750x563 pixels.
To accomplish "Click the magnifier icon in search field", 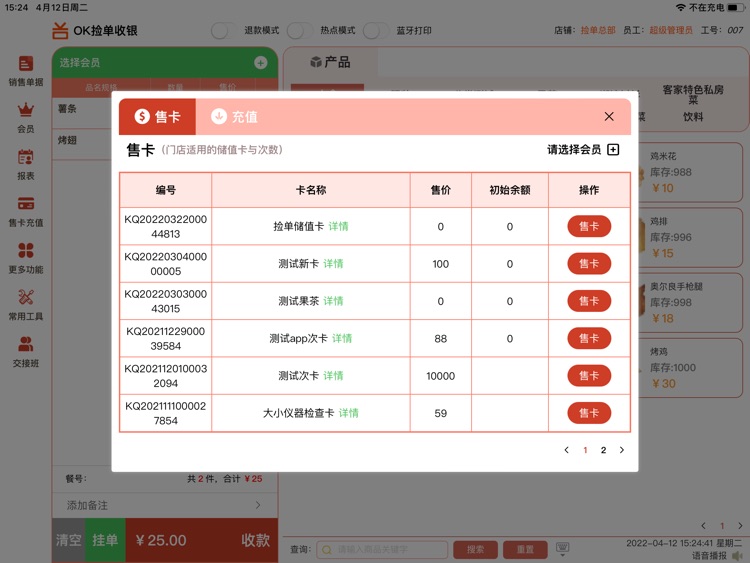I will click(x=327, y=550).
